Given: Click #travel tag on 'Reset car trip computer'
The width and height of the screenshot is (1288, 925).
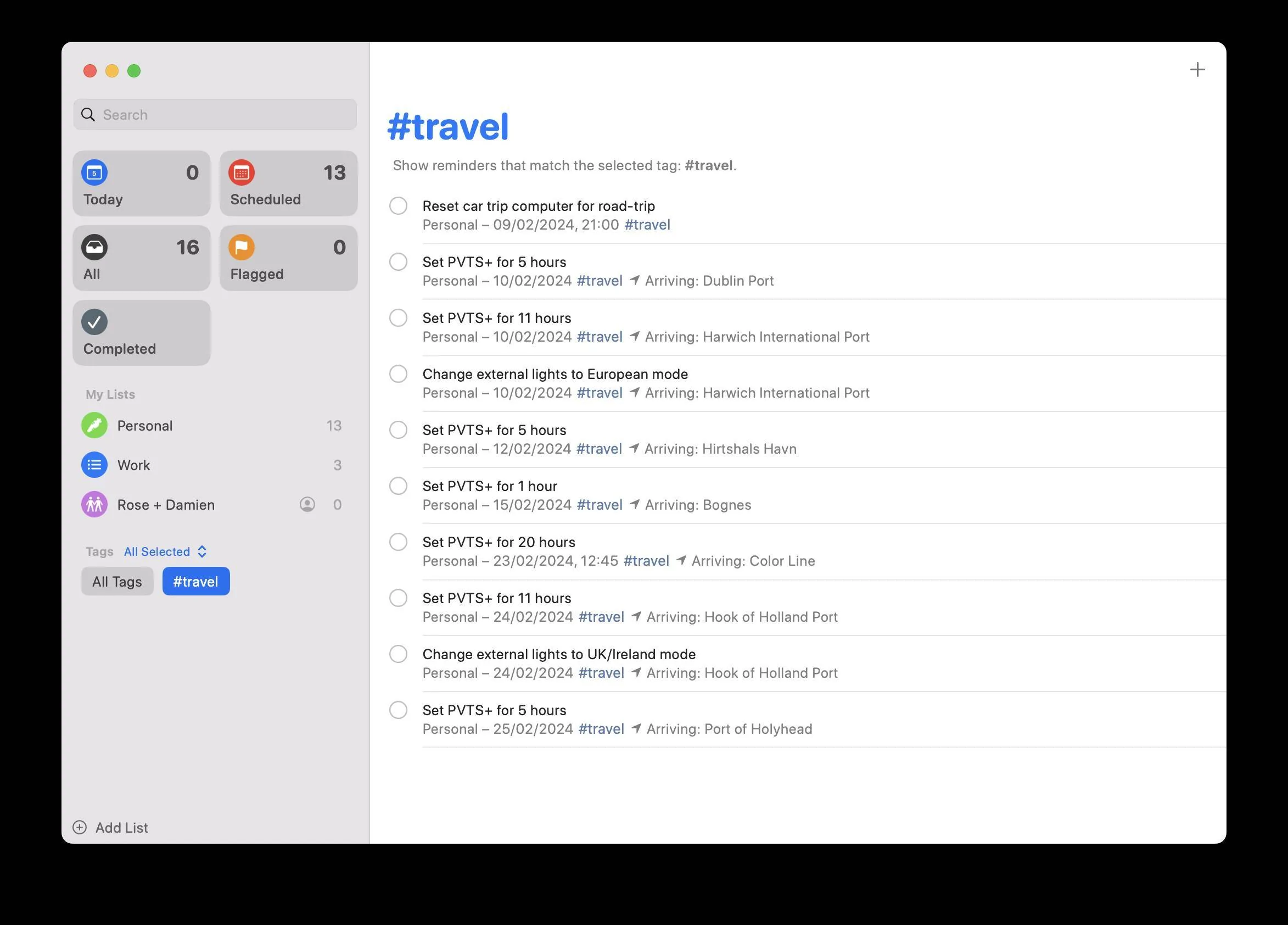Looking at the screenshot, I should point(647,225).
